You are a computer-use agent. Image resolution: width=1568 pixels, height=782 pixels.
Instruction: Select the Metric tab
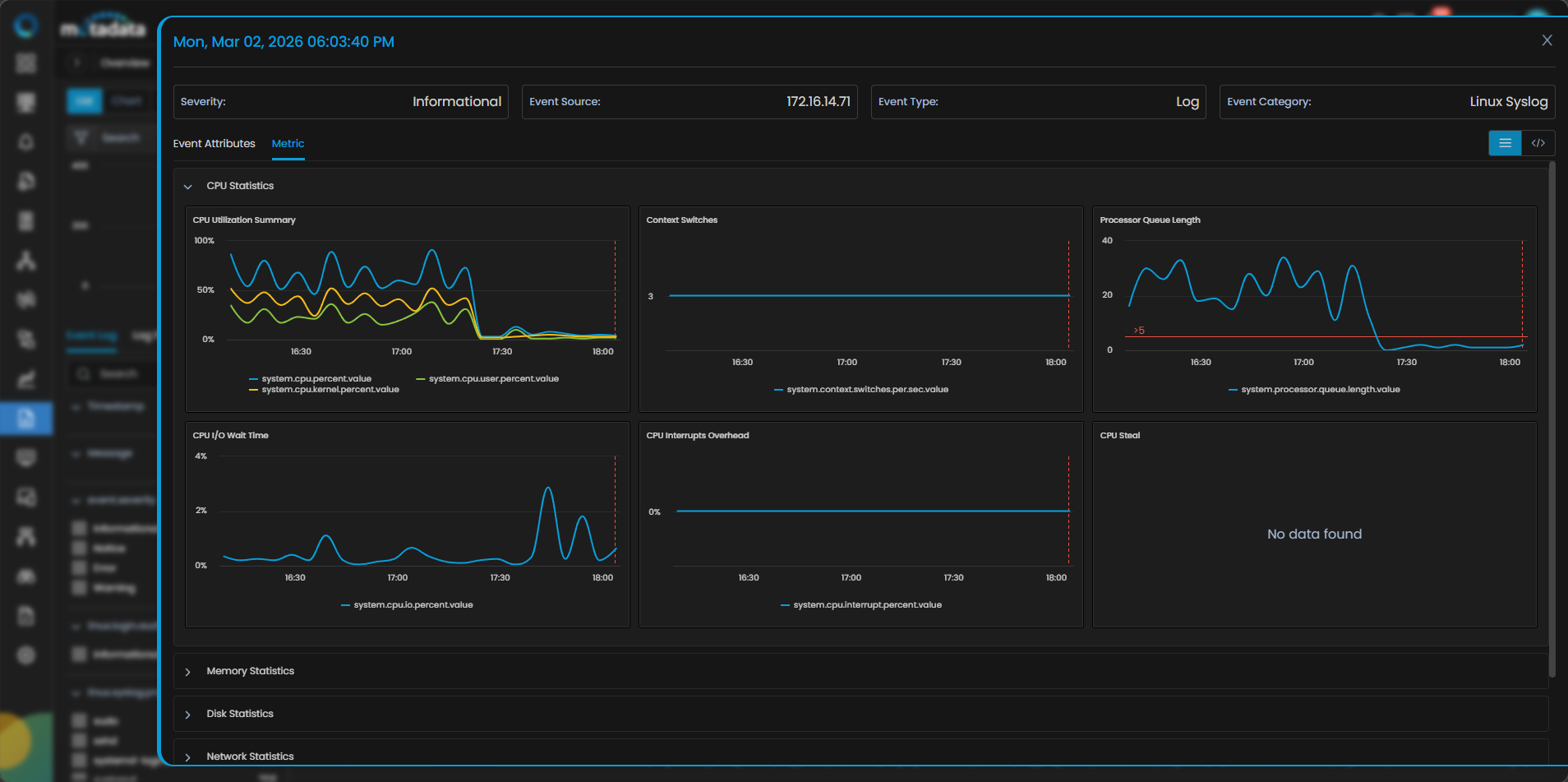(x=288, y=144)
